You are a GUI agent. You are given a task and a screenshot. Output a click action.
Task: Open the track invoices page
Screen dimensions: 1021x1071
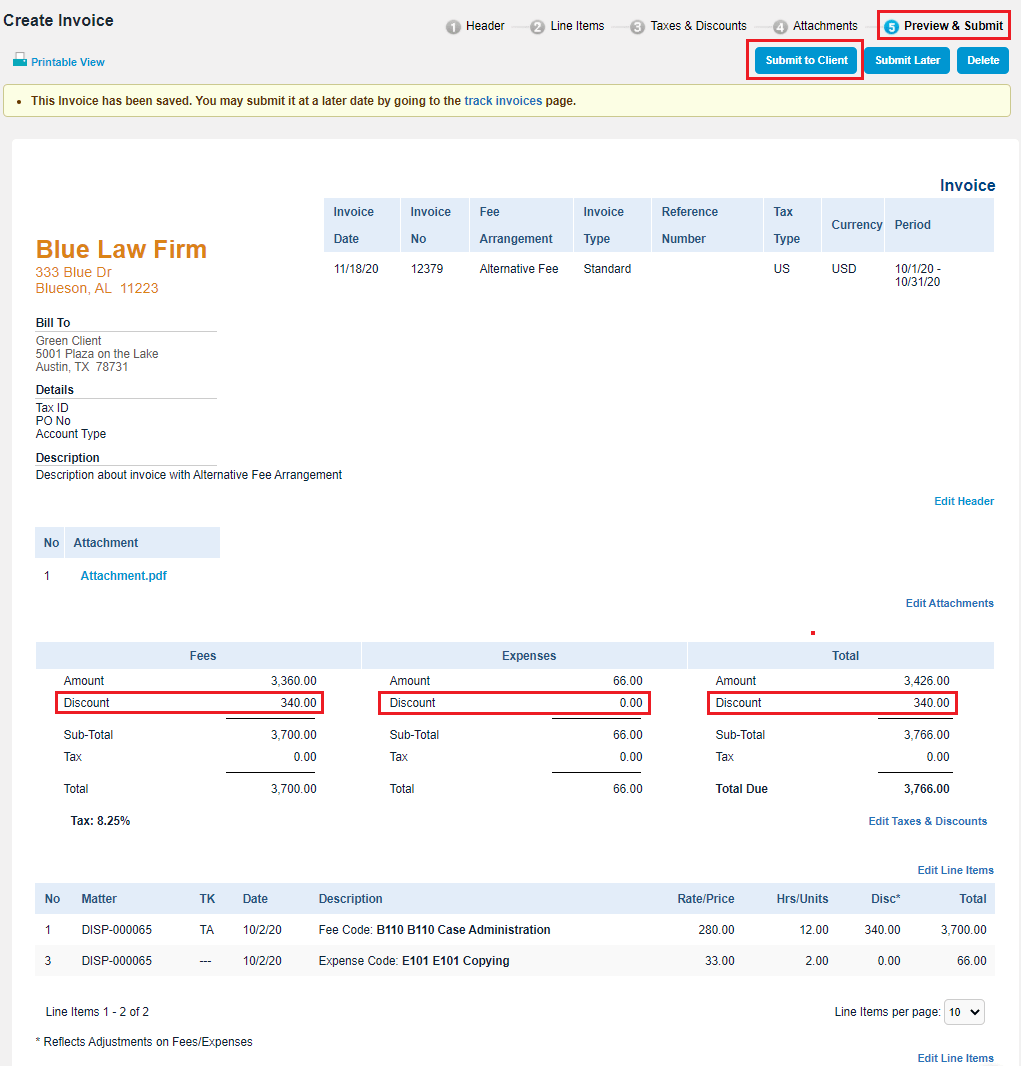[x=503, y=100]
